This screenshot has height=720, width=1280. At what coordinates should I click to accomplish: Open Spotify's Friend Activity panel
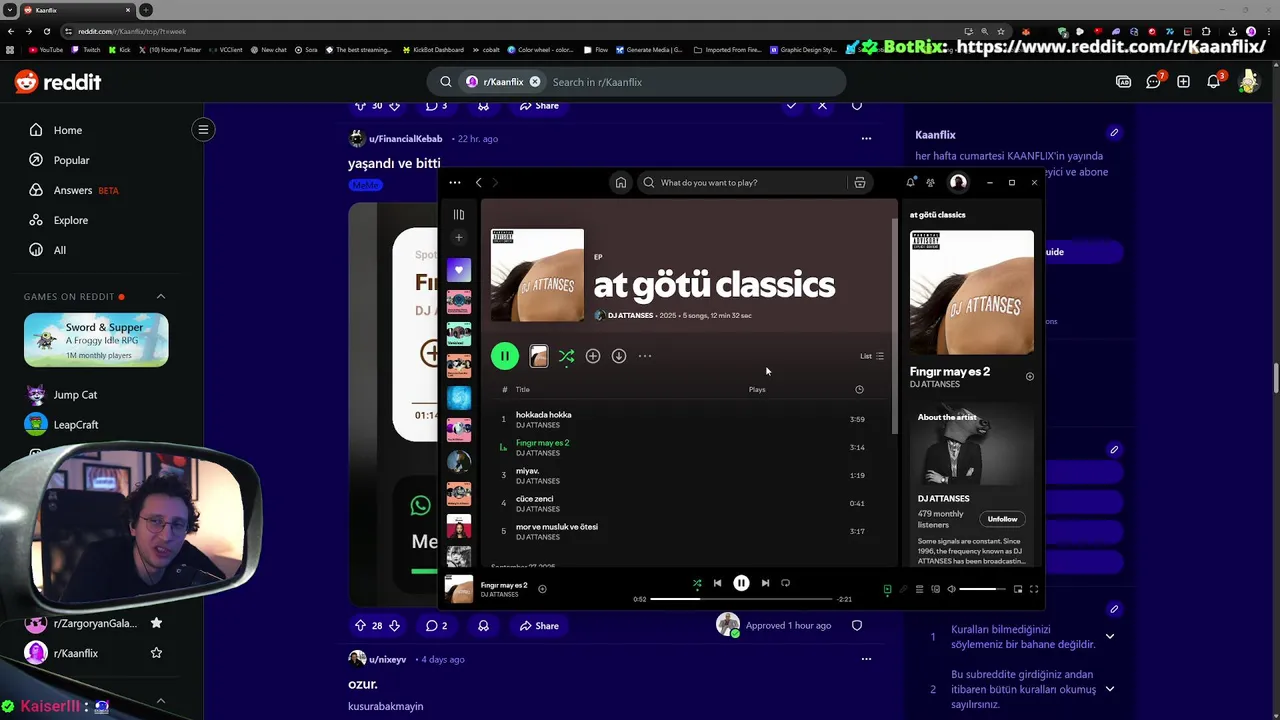tap(930, 183)
